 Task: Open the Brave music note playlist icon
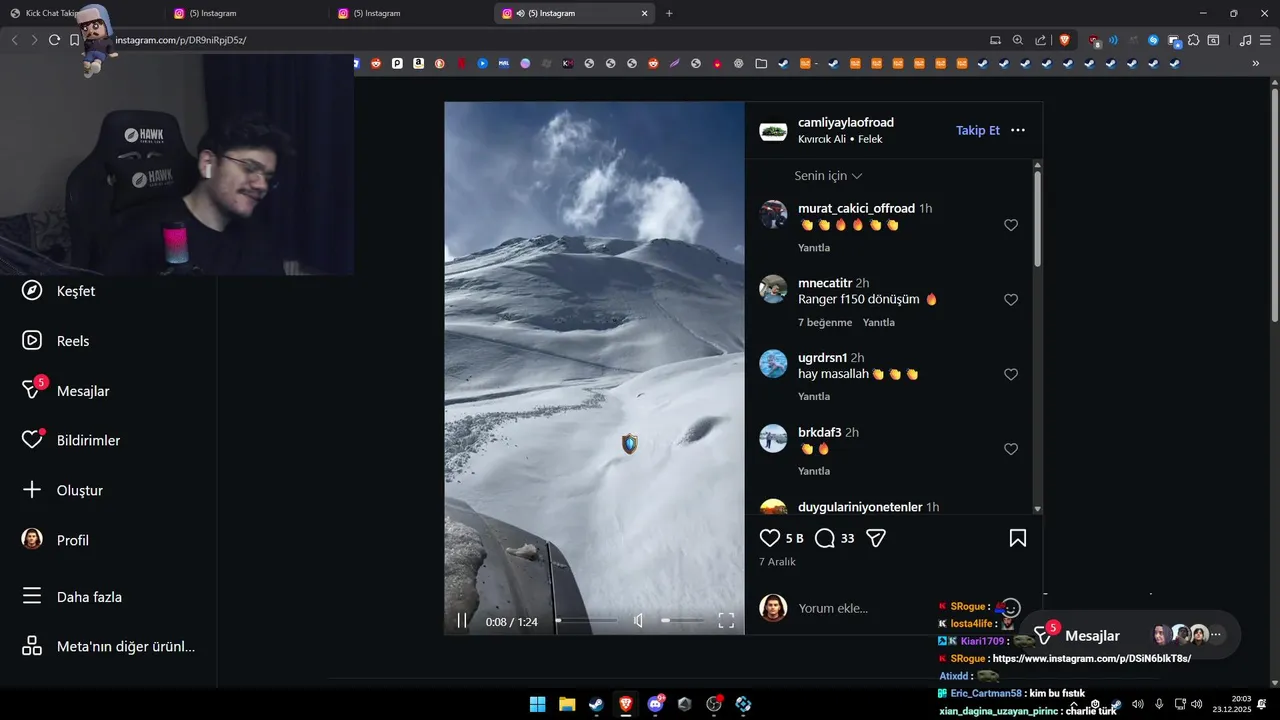pyautogui.click(x=1245, y=40)
